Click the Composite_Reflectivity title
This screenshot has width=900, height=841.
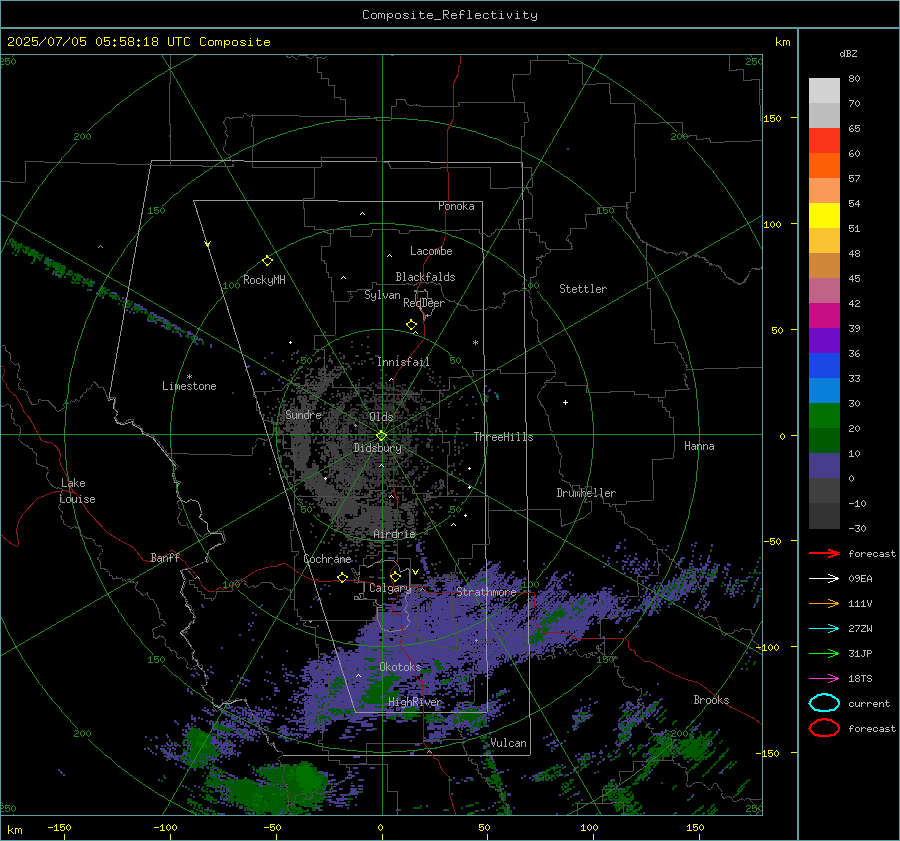click(450, 15)
